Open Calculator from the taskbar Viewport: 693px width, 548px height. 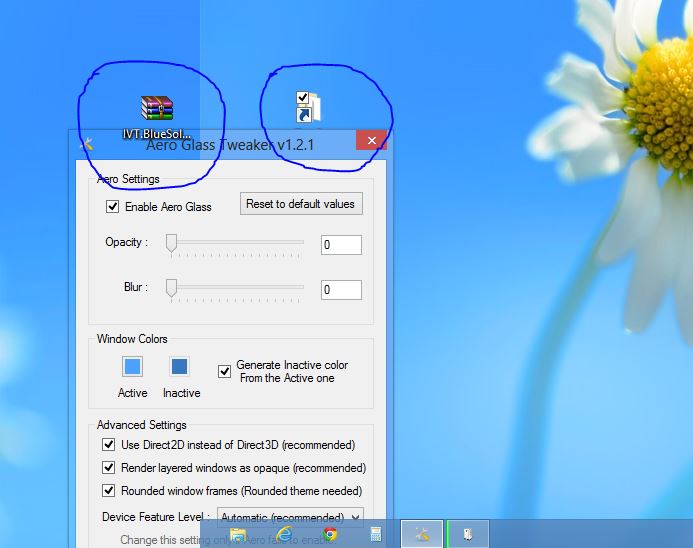[x=376, y=534]
